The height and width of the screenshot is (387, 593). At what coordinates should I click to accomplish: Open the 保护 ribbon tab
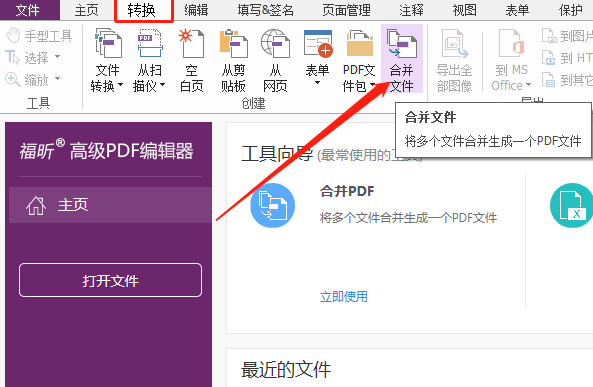pyautogui.click(x=571, y=10)
